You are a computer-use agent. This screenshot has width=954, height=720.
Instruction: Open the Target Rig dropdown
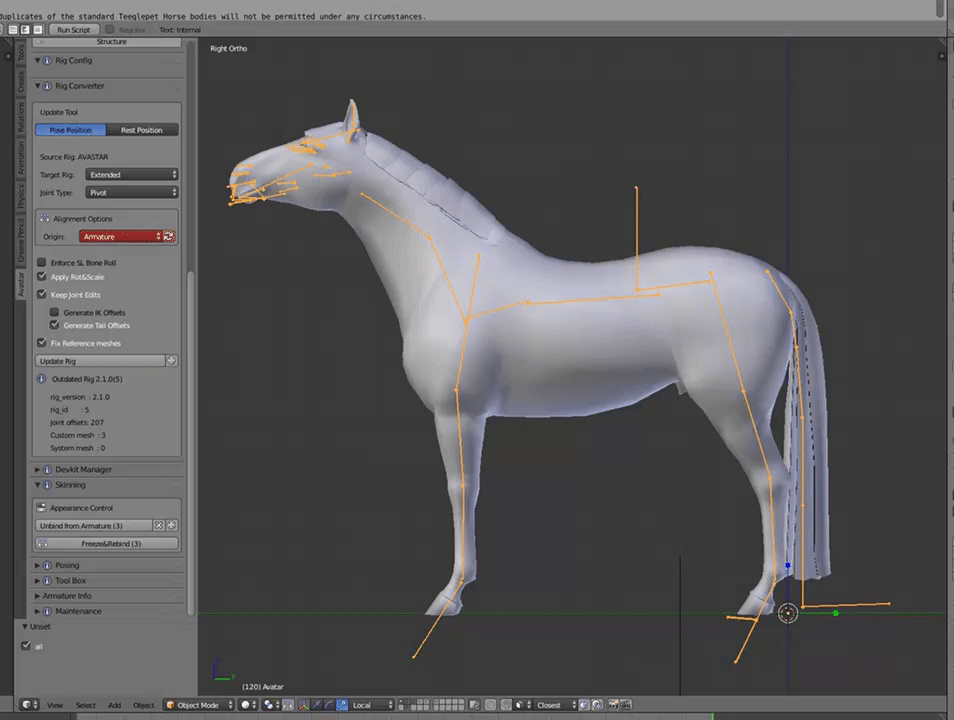[132, 175]
